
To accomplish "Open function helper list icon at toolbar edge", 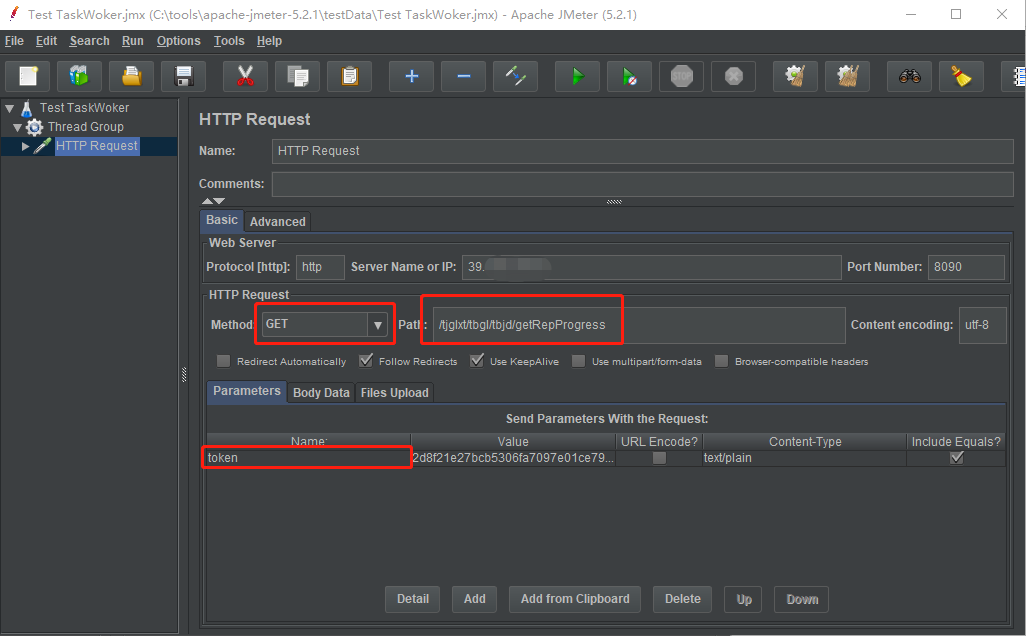I will click(1016, 77).
